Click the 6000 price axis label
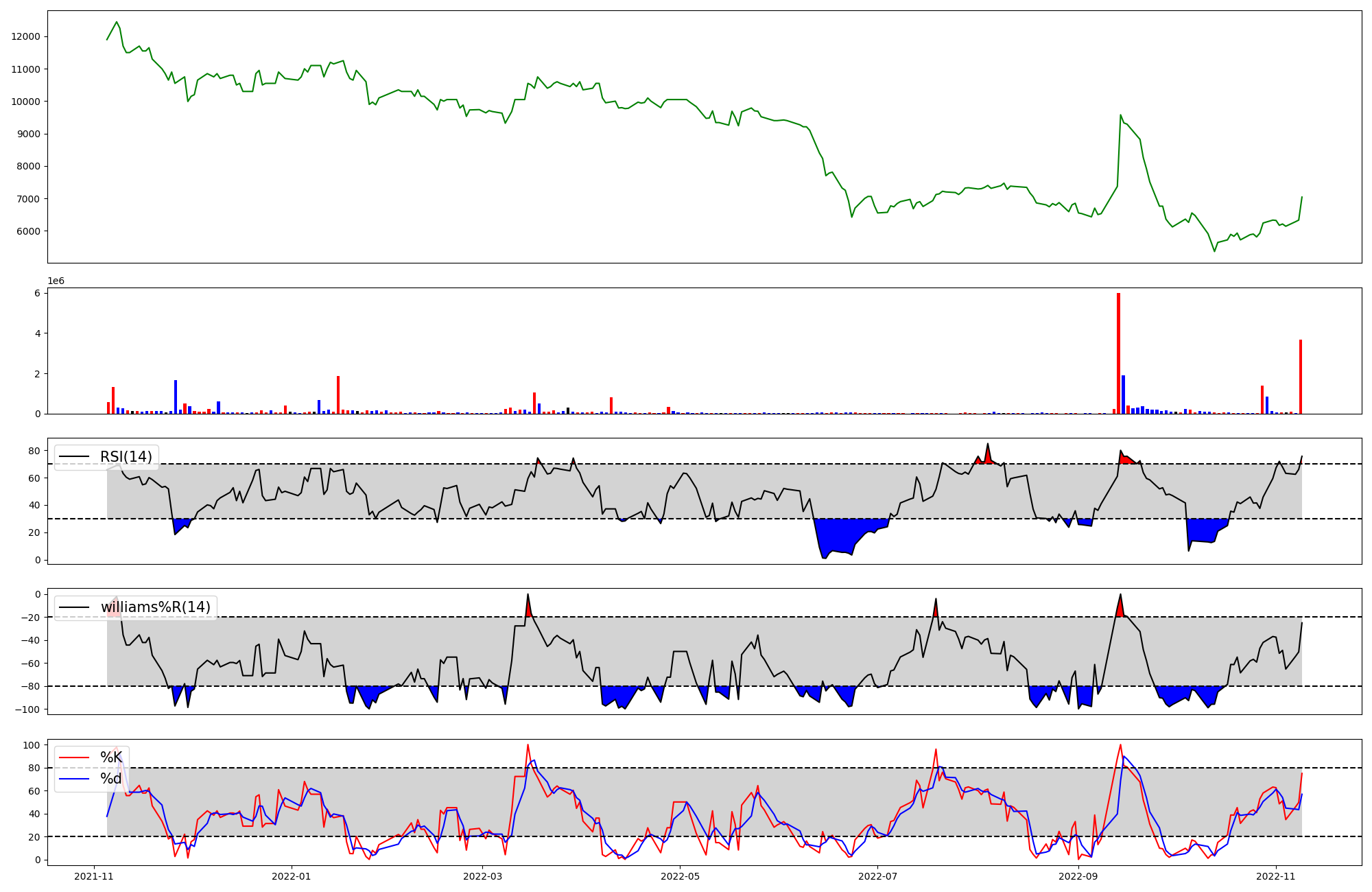The width and height of the screenshot is (1372, 892). tap(29, 231)
